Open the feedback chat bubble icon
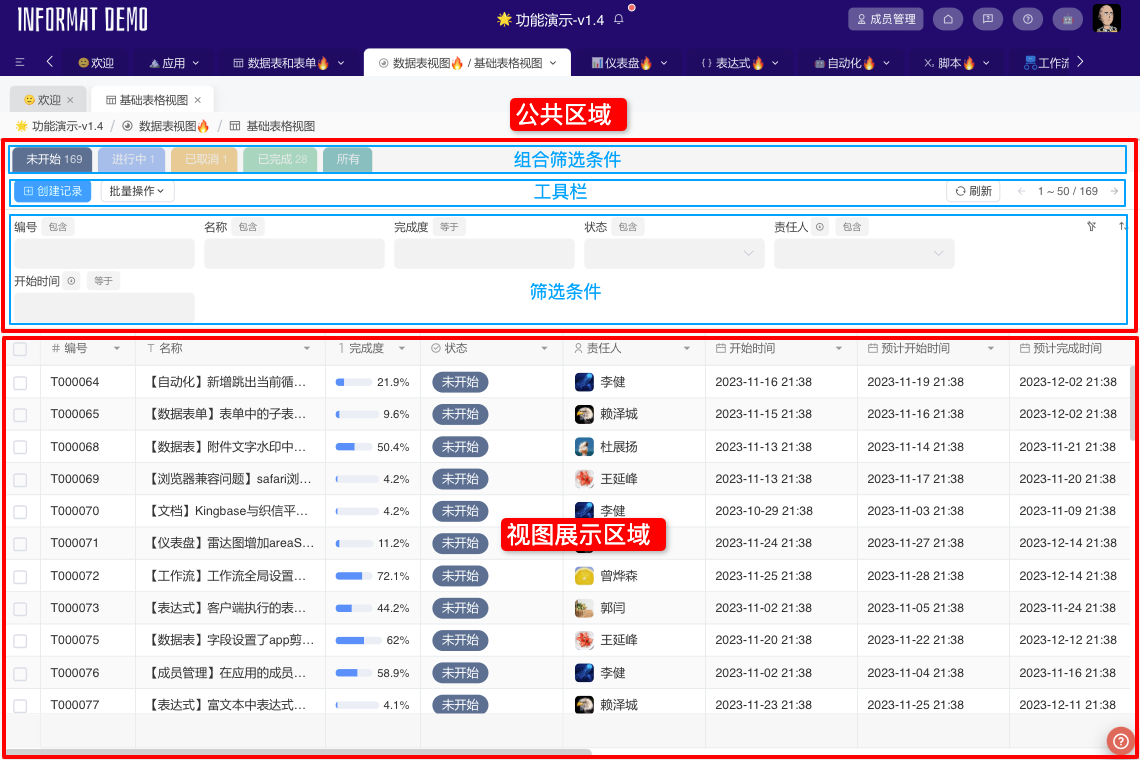The width and height of the screenshot is (1140, 760). [988, 19]
